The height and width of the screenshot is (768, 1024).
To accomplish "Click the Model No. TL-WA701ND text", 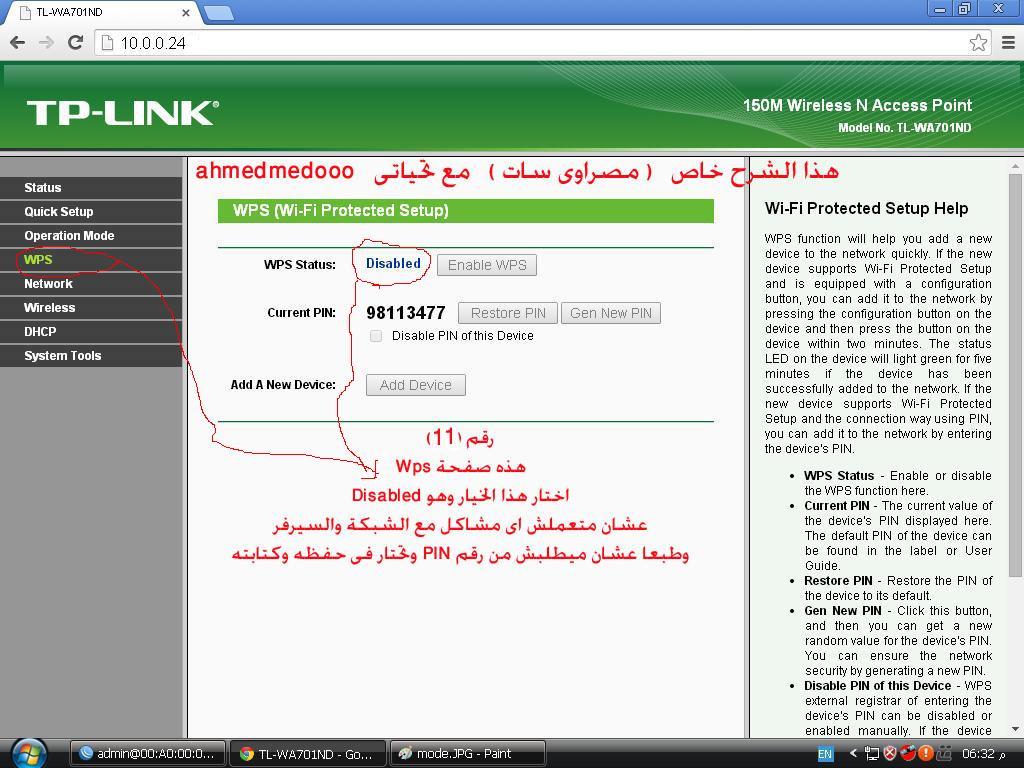I will point(904,127).
